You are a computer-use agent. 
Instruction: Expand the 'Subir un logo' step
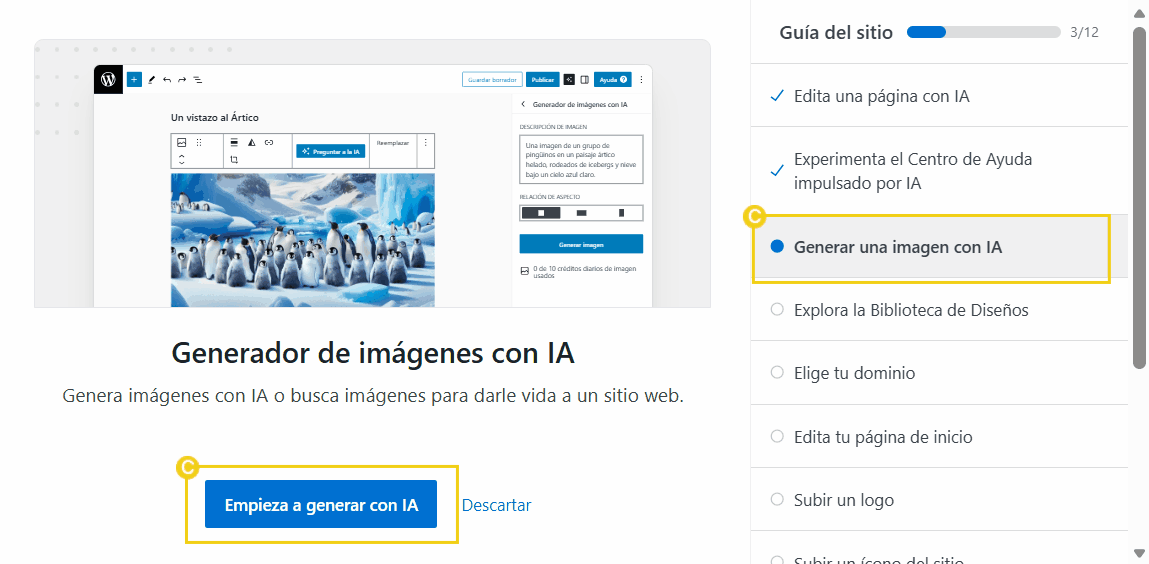pyautogui.click(x=843, y=500)
